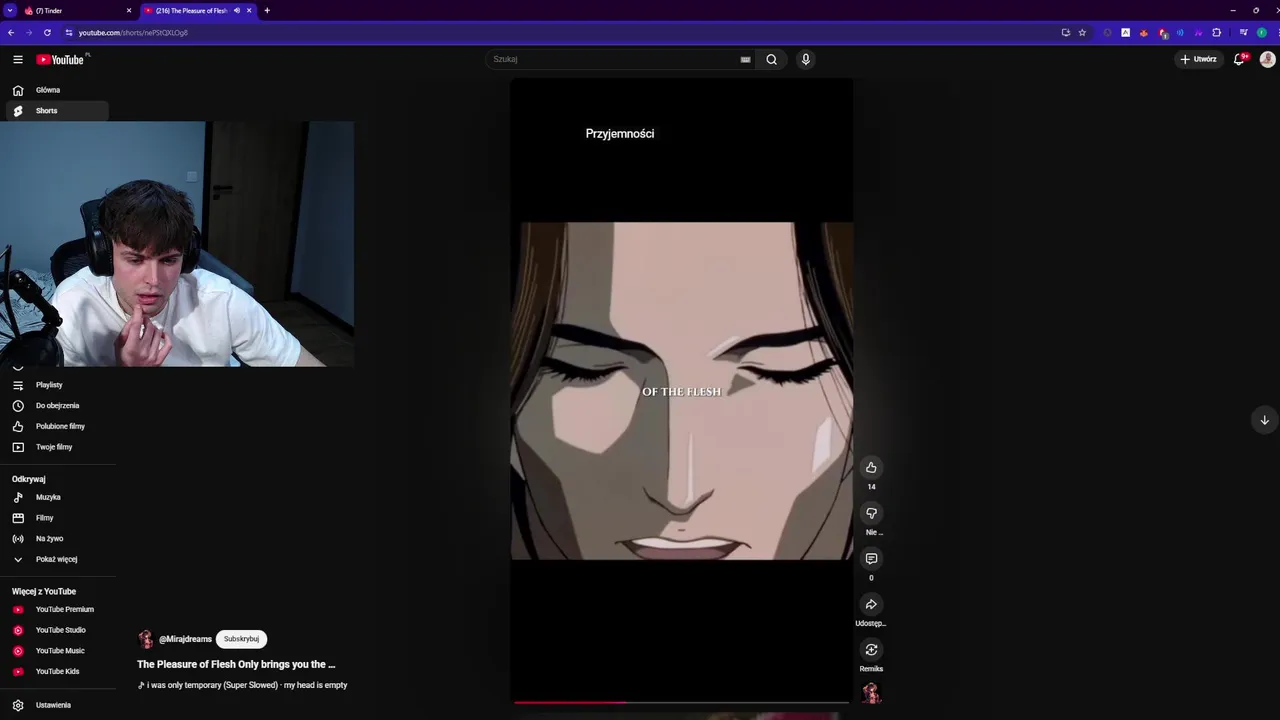Go back in browser history

11,33
